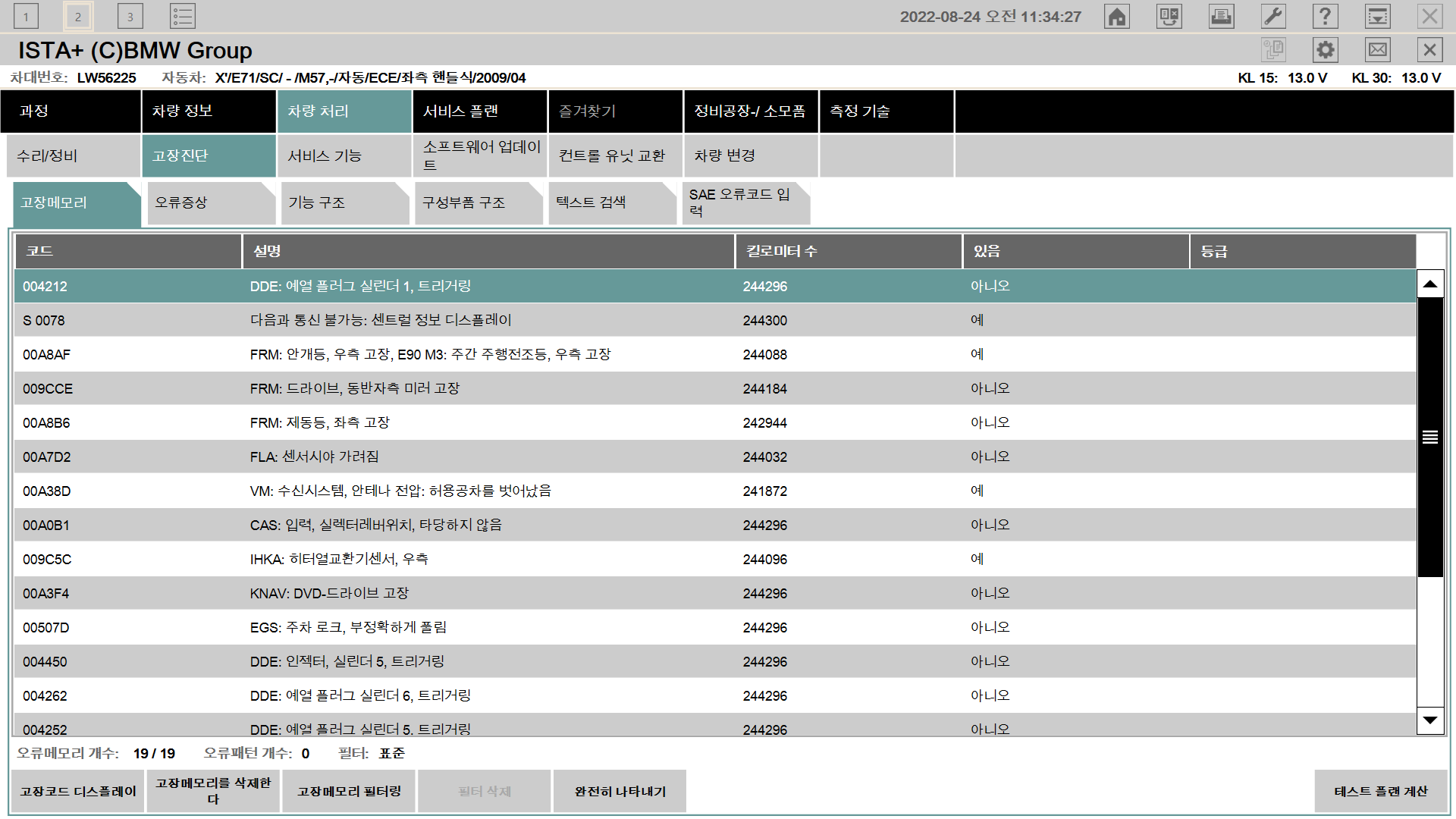Image resolution: width=1456 pixels, height=819 pixels.
Task: Open the 오류증상 tab
Action: point(210,203)
